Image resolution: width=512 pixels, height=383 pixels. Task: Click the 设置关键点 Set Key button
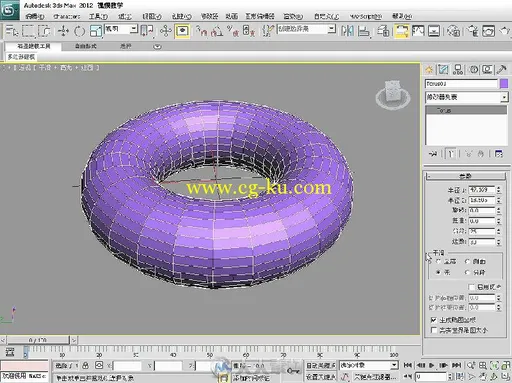[321, 377]
